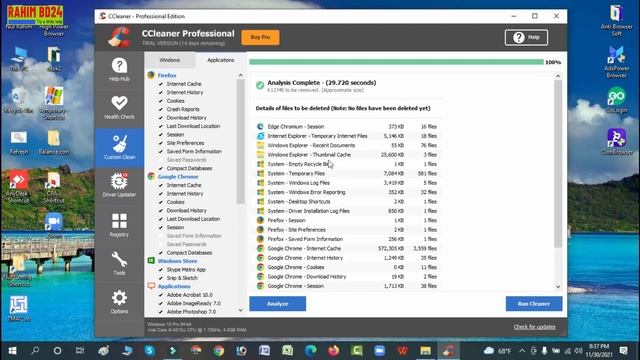Image resolution: width=640 pixels, height=360 pixels.
Task: Click the Run Cleaner button
Action: point(533,304)
